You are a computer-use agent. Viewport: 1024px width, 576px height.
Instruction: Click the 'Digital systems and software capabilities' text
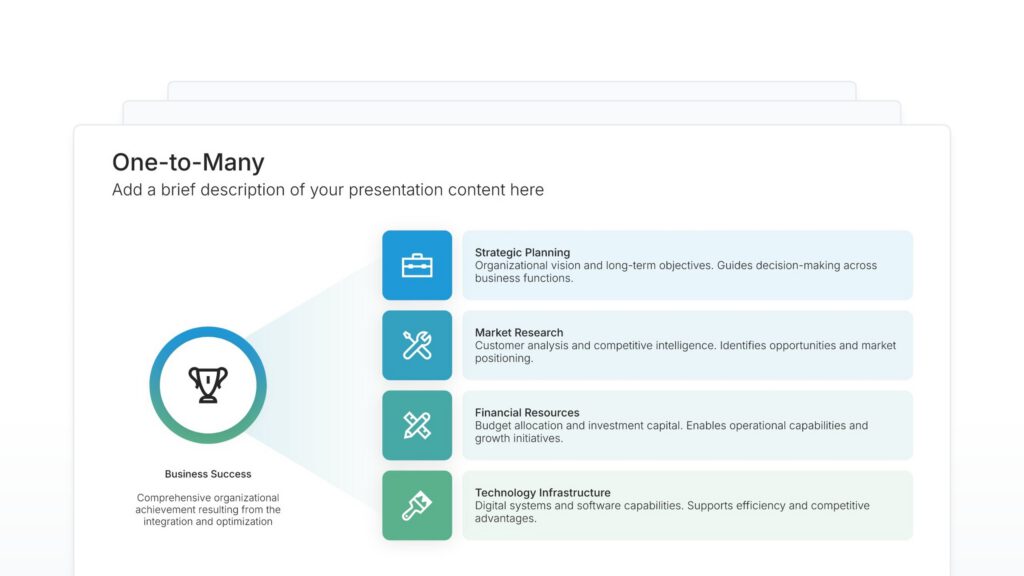672,512
